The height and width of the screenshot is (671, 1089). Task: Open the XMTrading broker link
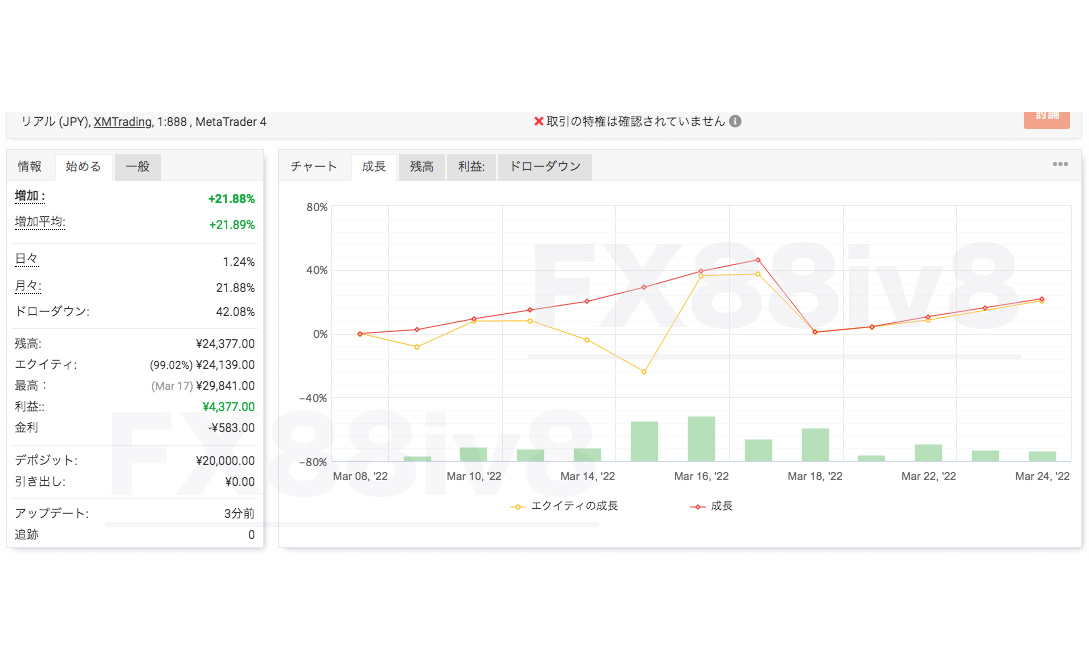click(x=122, y=122)
